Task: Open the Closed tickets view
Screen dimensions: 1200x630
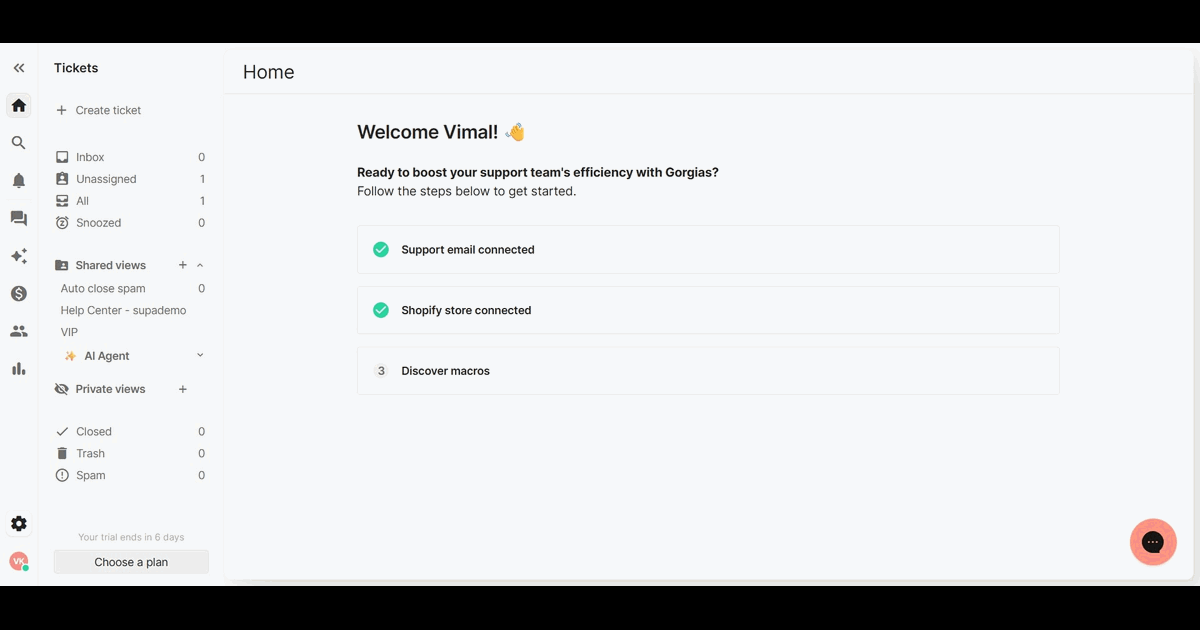Action: coord(131,432)
